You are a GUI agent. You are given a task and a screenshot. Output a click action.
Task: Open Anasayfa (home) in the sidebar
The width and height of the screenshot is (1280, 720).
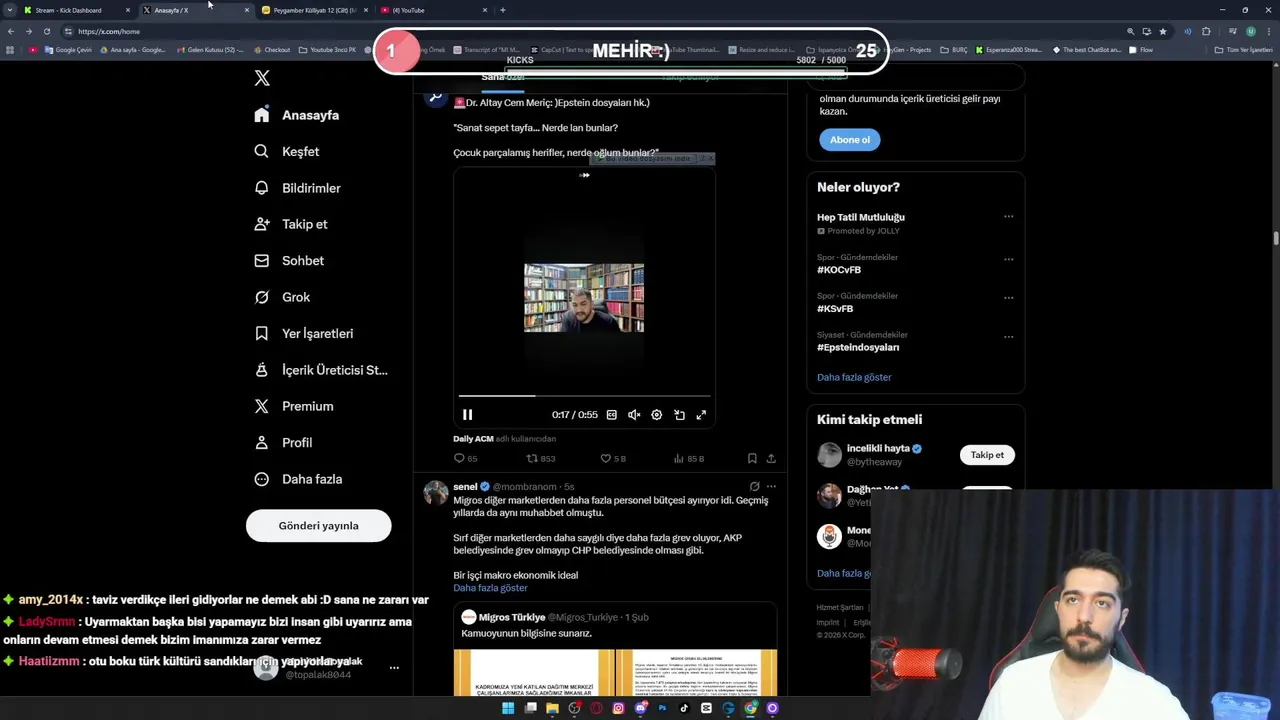(x=297, y=115)
